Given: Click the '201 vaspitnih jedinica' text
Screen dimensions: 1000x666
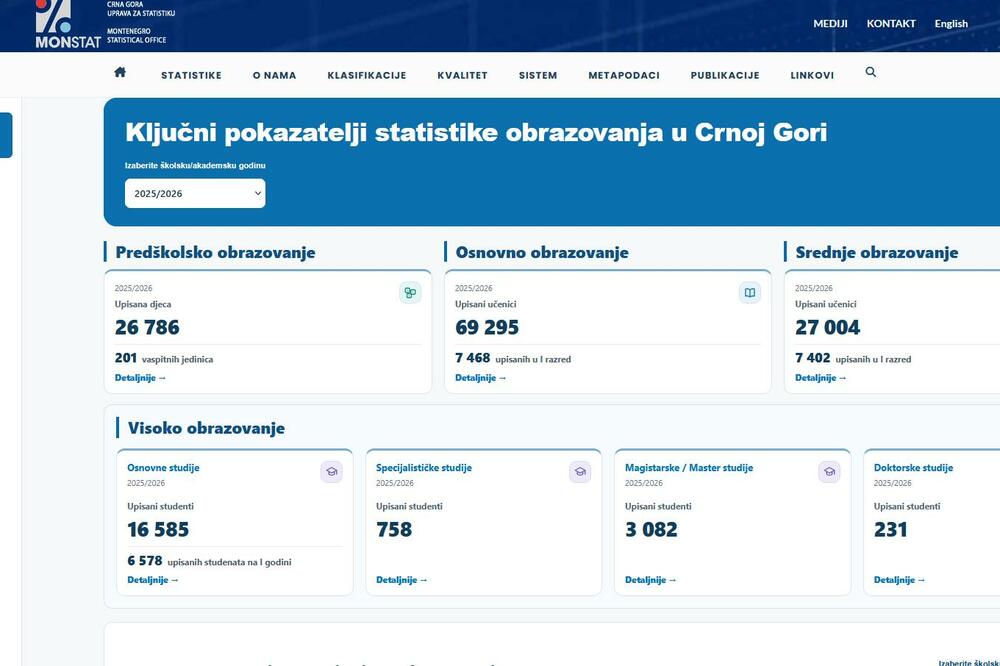Looking at the screenshot, I should [164, 359].
